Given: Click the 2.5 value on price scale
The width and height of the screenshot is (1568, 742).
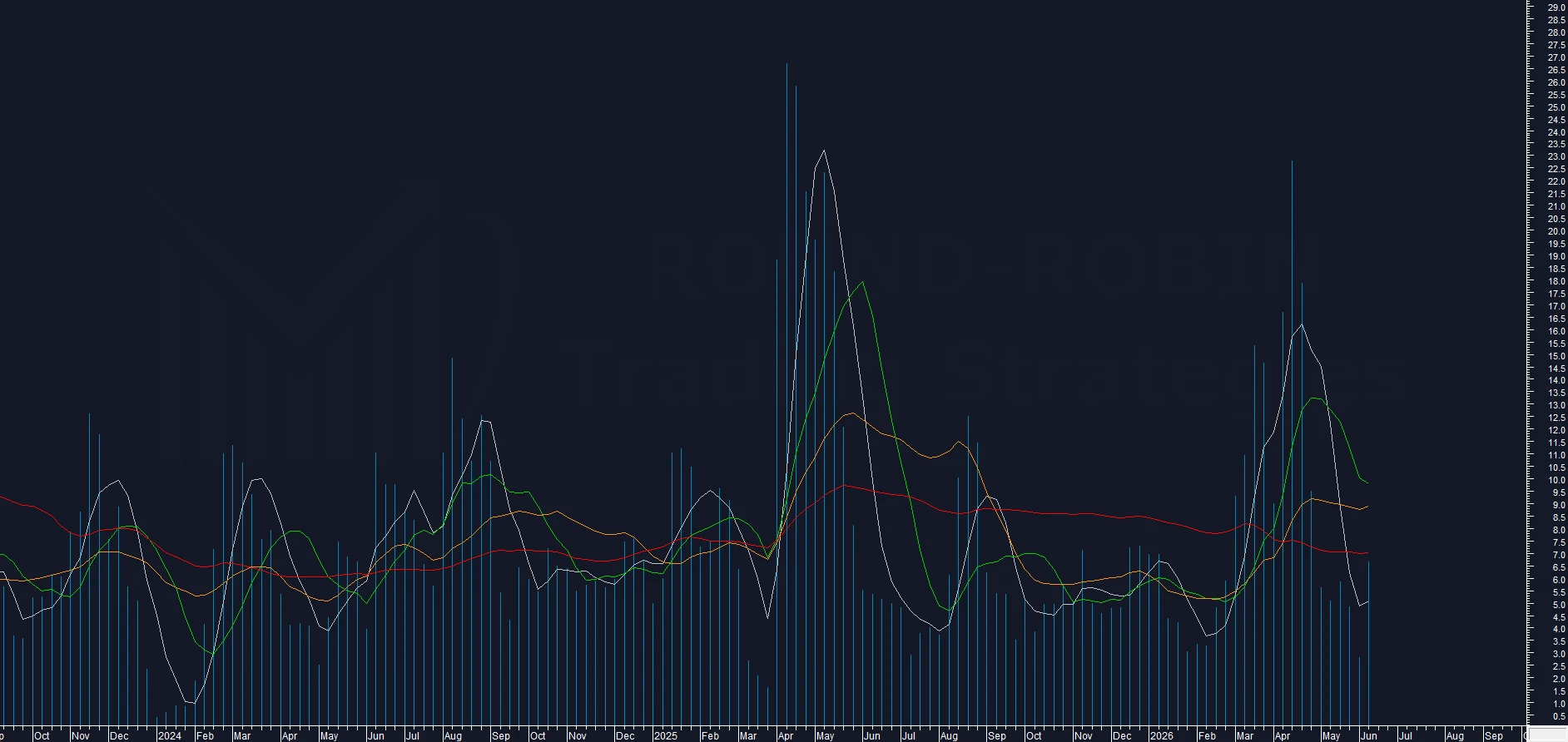Looking at the screenshot, I should (x=1558, y=666).
